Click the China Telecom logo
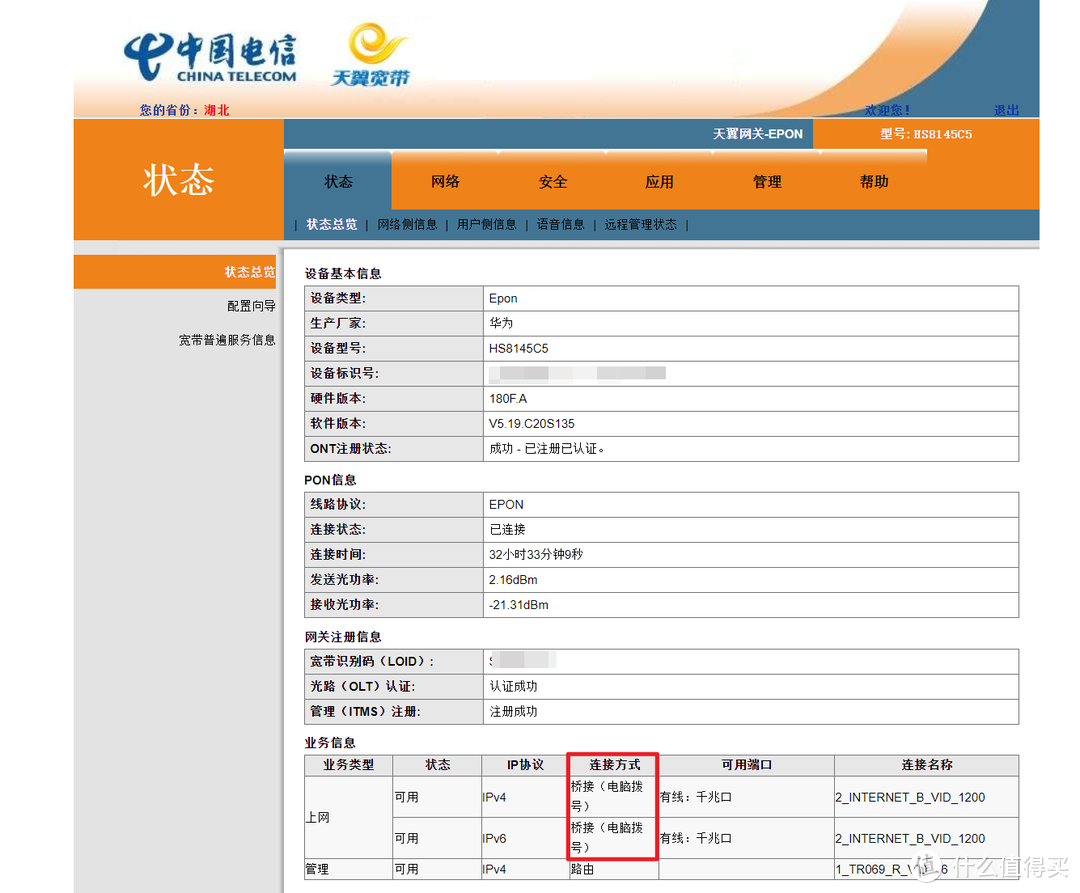The height and width of the screenshot is (893, 1080). click(x=210, y=57)
